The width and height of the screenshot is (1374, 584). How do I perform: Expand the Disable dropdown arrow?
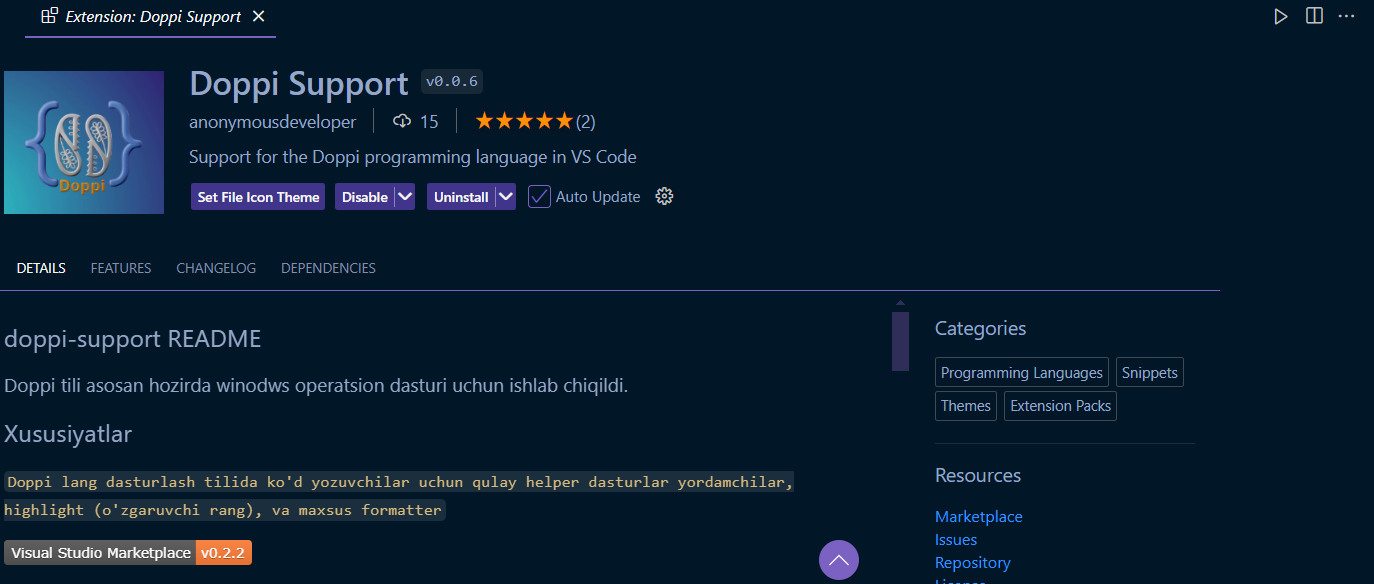pos(405,197)
